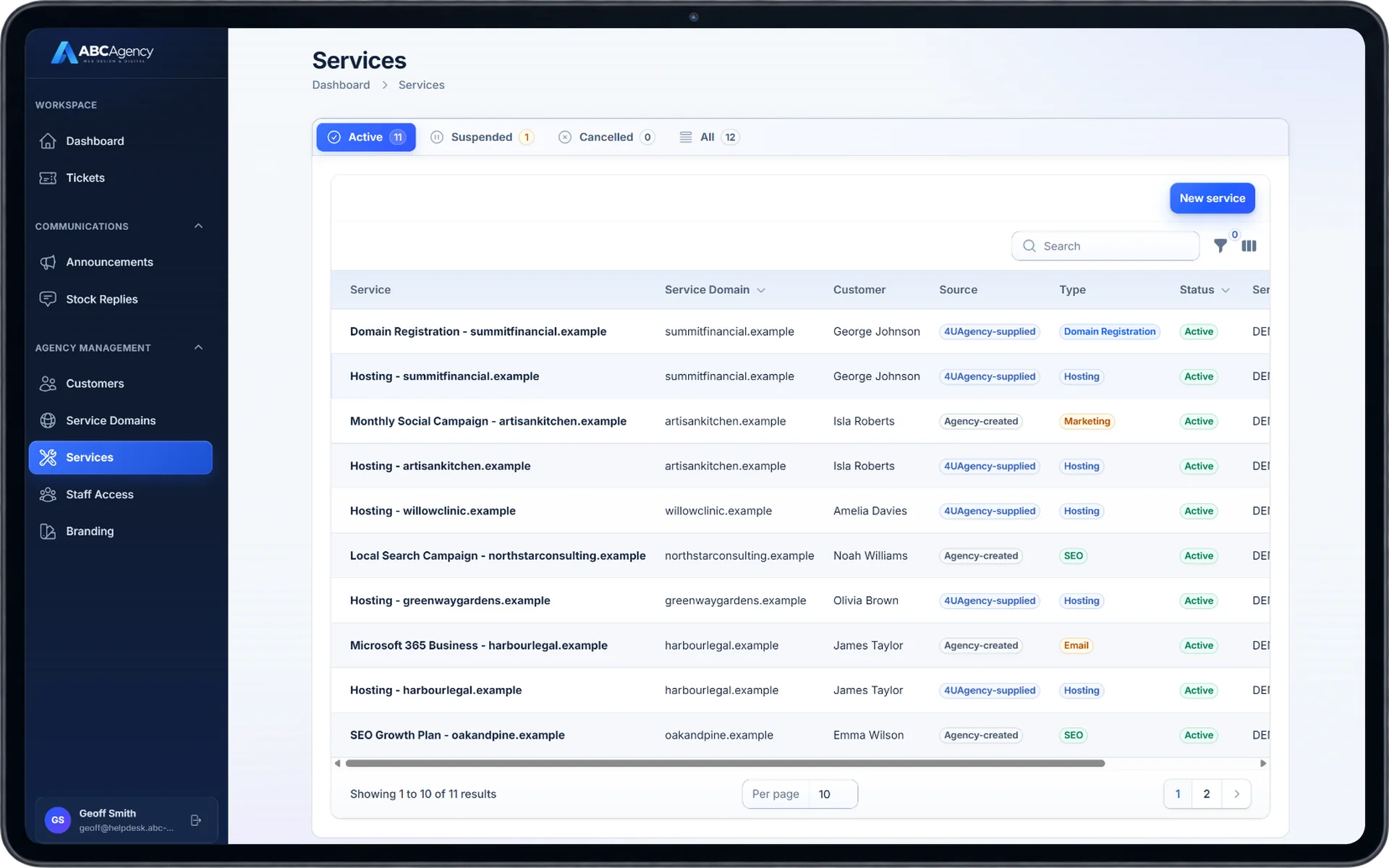Switch to the All services tab

(709, 137)
